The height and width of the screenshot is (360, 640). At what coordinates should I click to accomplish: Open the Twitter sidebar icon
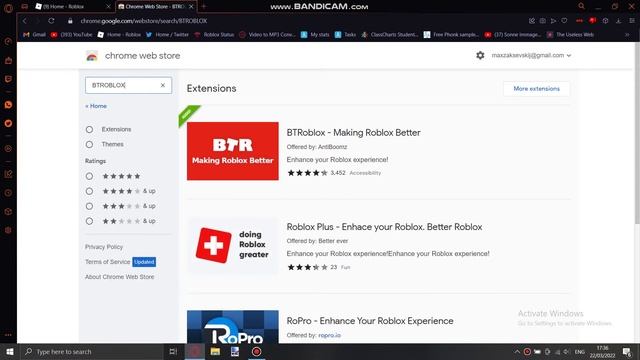[8, 123]
